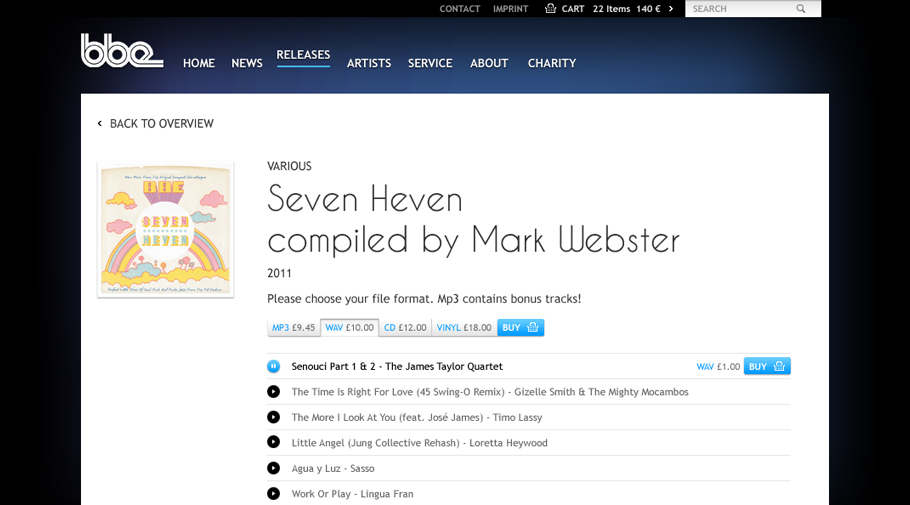The width and height of the screenshot is (910, 505).
Task: Buy the Senouci track WAV for £1.00
Action: pyautogui.click(x=767, y=366)
